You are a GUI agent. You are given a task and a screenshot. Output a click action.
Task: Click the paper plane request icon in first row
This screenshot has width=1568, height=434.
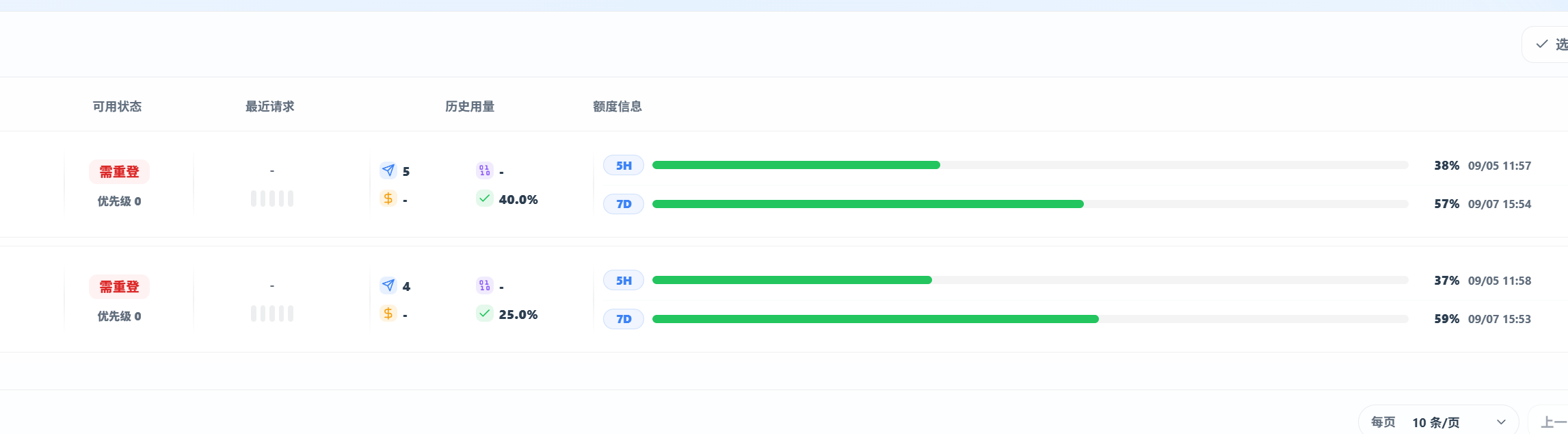[x=388, y=170]
